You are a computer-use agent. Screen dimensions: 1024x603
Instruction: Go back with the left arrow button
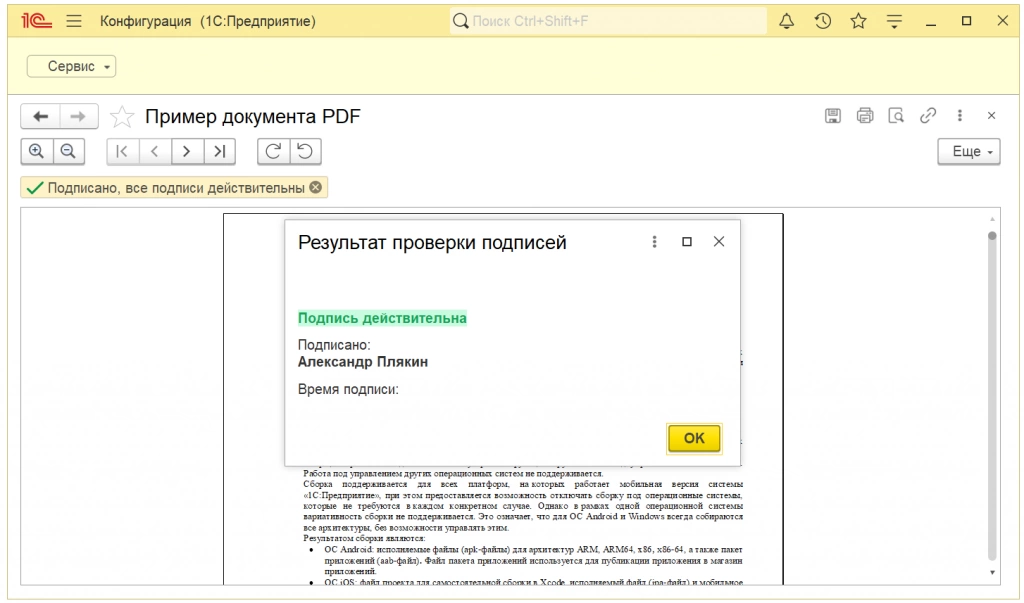pyautogui.click(x=40, y=116)
